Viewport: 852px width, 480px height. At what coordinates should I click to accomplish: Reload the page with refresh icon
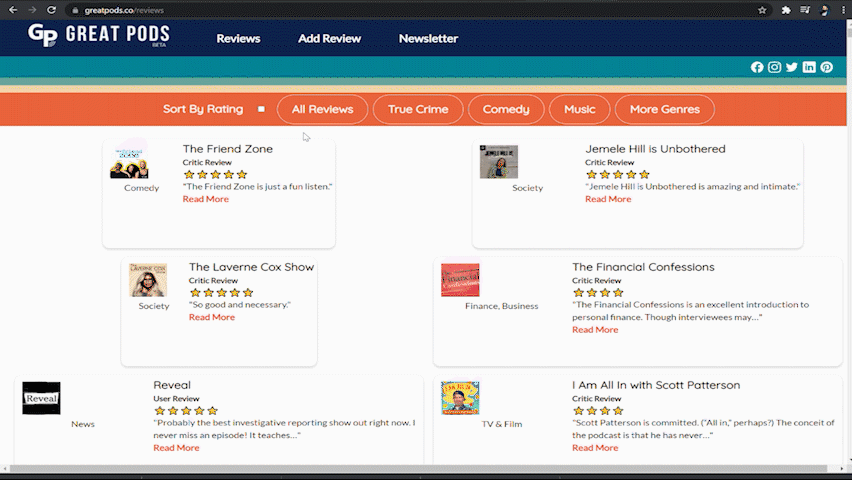pos(51,10)
